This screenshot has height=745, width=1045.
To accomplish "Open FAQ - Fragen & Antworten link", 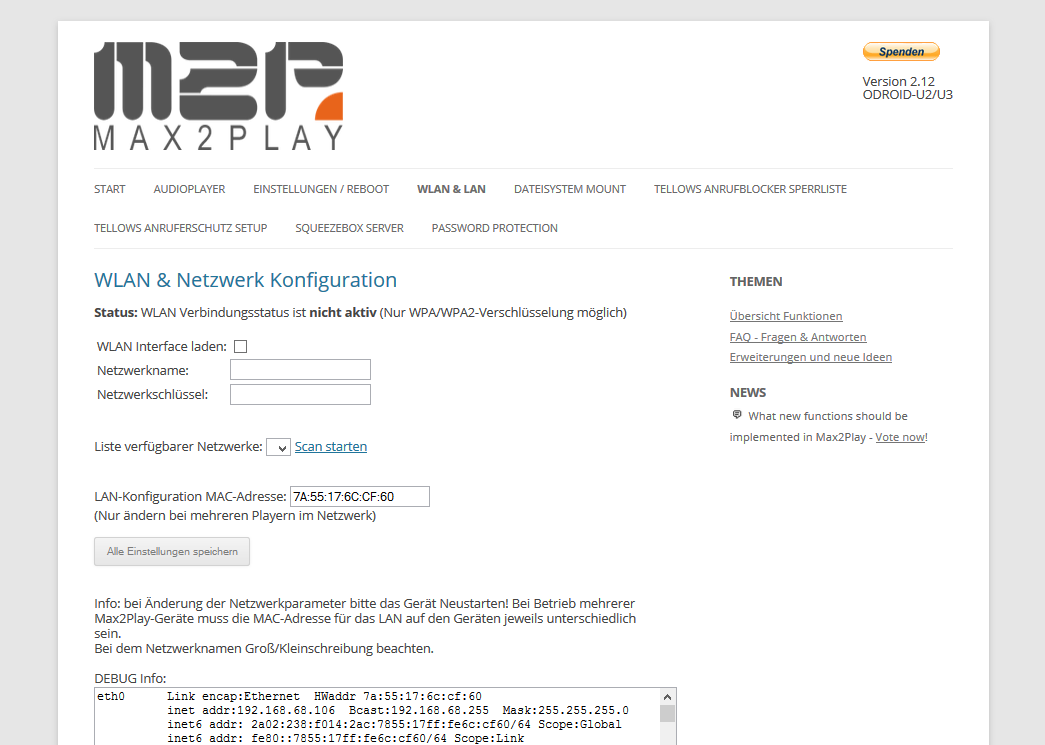I will [798, 337].
